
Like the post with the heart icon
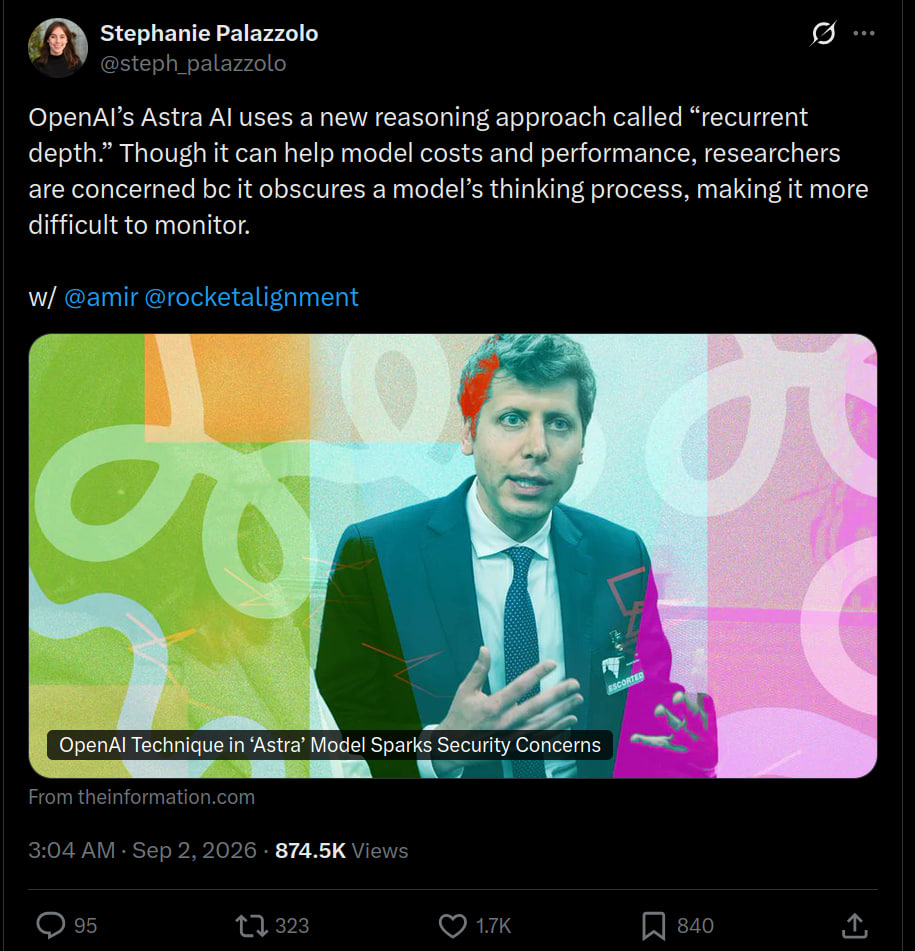coord(452,926)
